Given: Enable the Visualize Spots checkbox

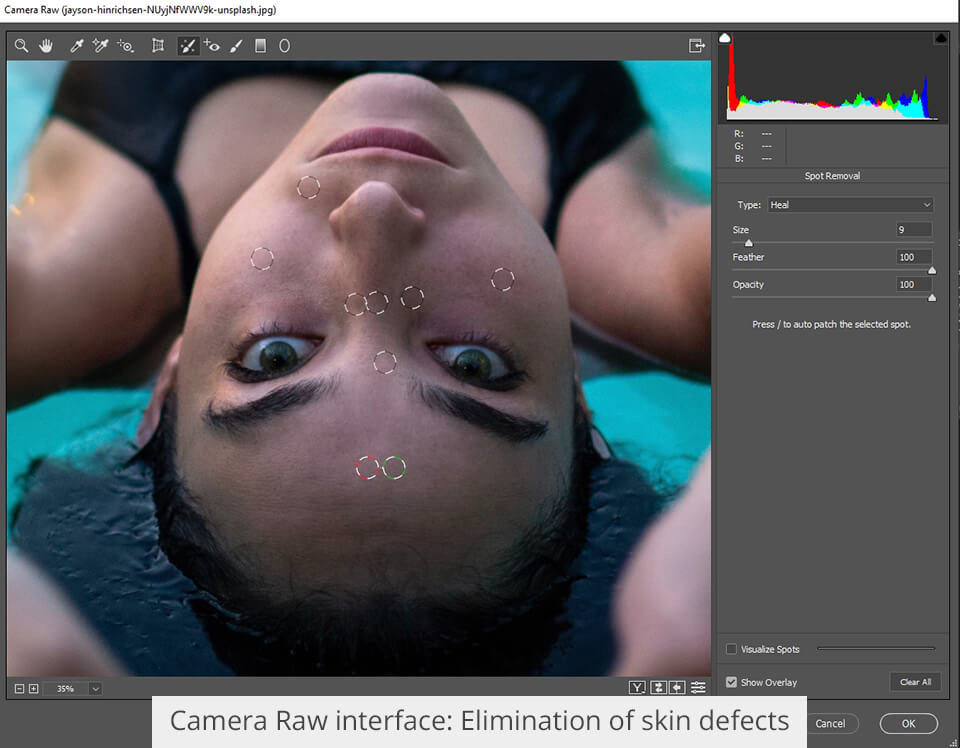Looking at the screenshot, I should 732,649.
